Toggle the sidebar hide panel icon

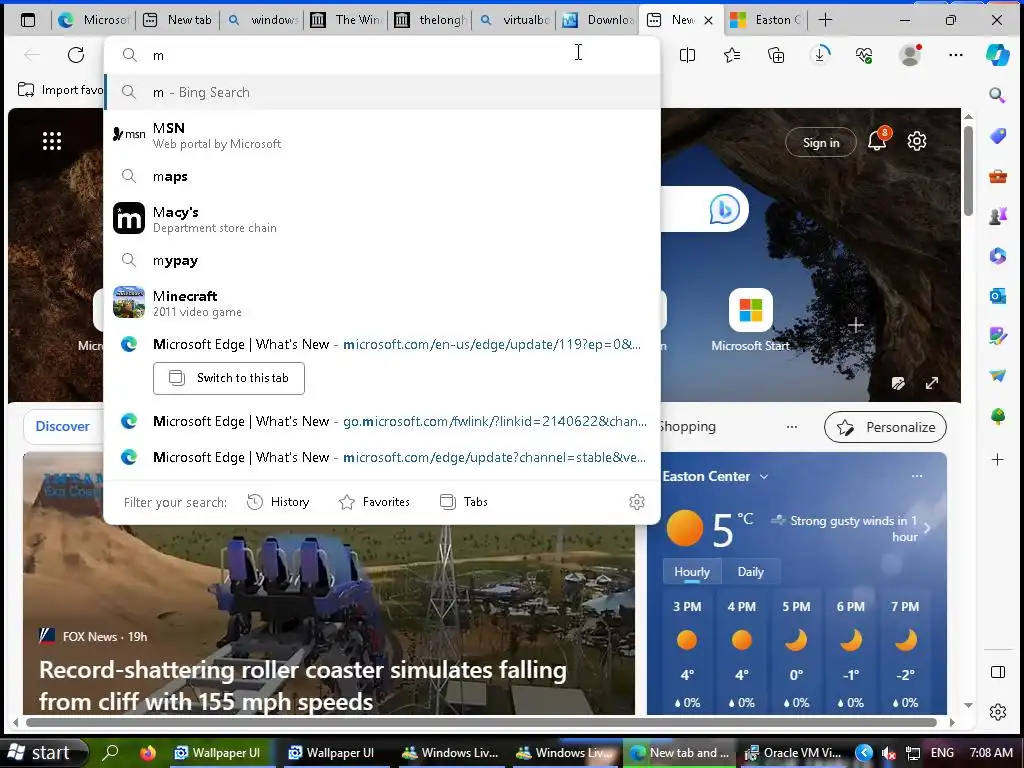997,672
